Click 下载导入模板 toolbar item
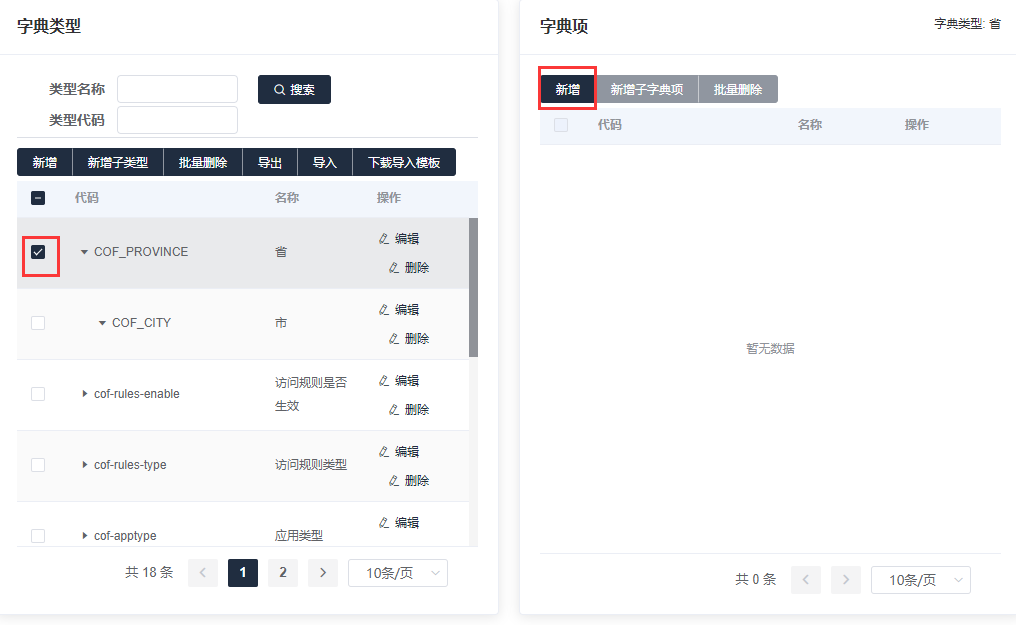The height and width of the screenshot is (625, 1016). tap(404, 163)
